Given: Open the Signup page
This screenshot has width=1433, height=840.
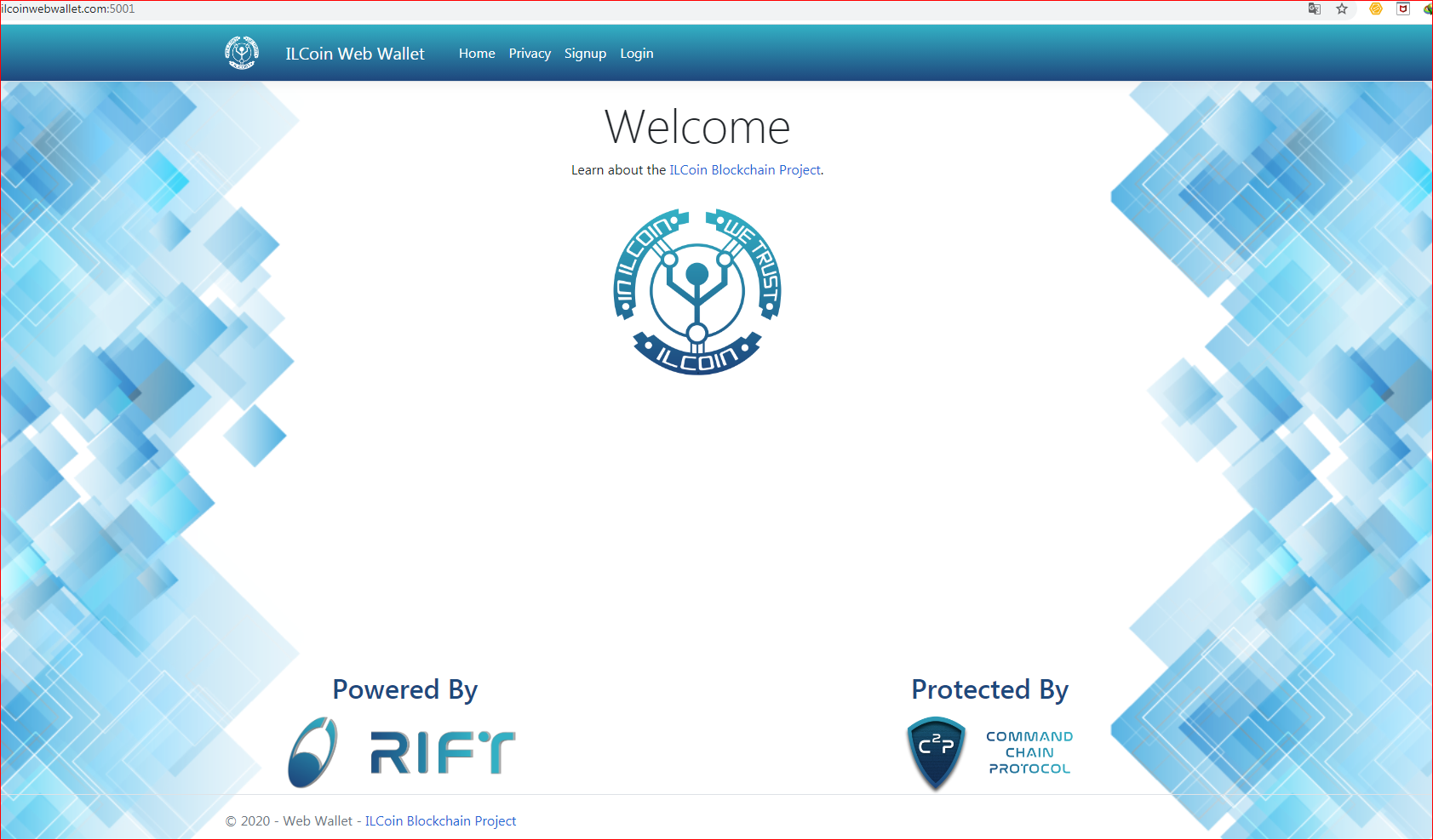Looking at the screenshot, I should click(585, 54).
